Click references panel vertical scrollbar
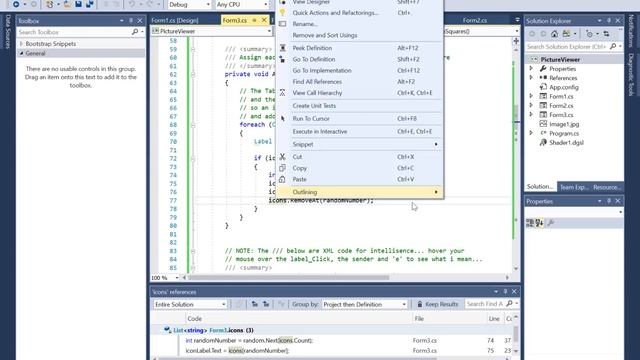640x360 pixels. tap(516, 334)
